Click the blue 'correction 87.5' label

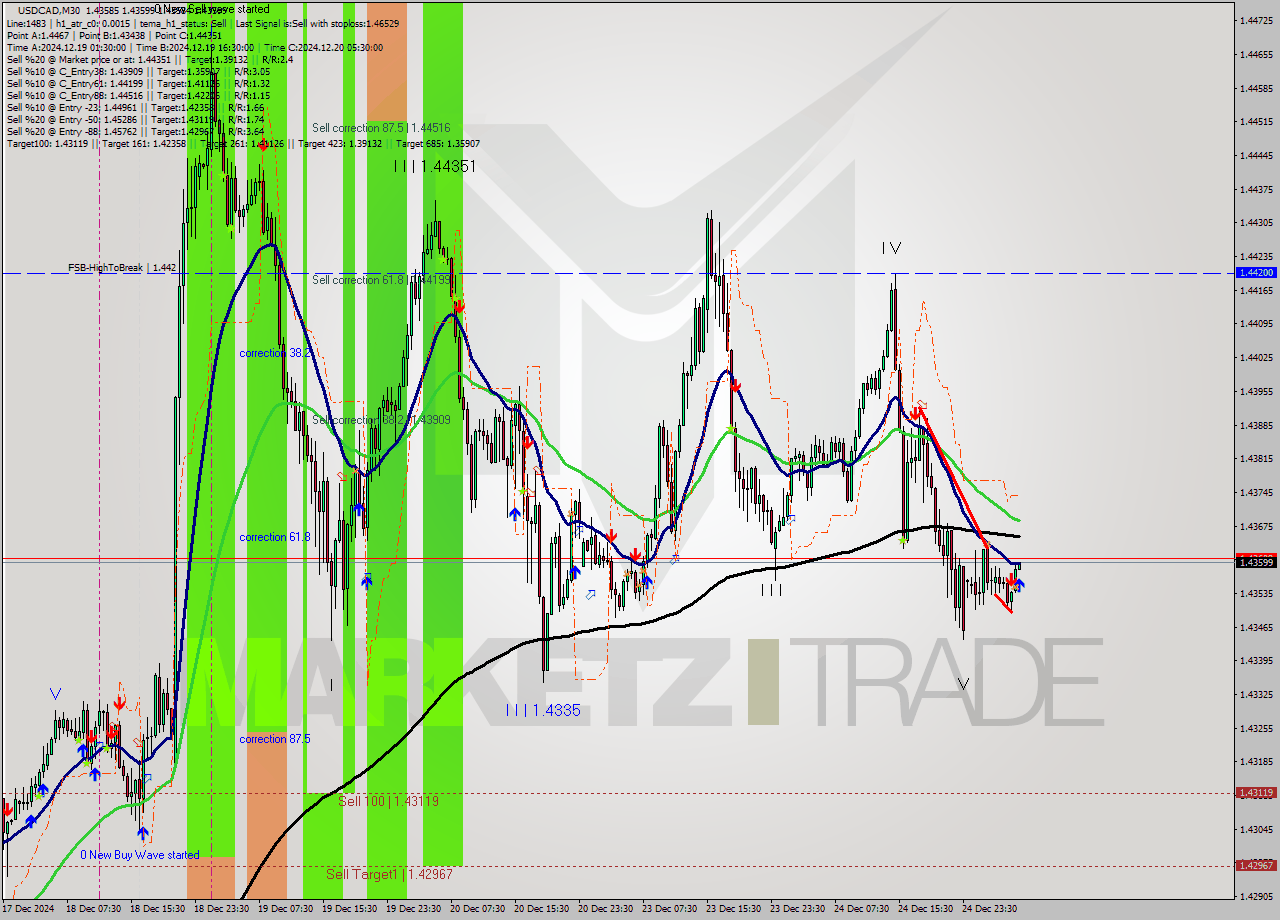click(x=275, y=739)
